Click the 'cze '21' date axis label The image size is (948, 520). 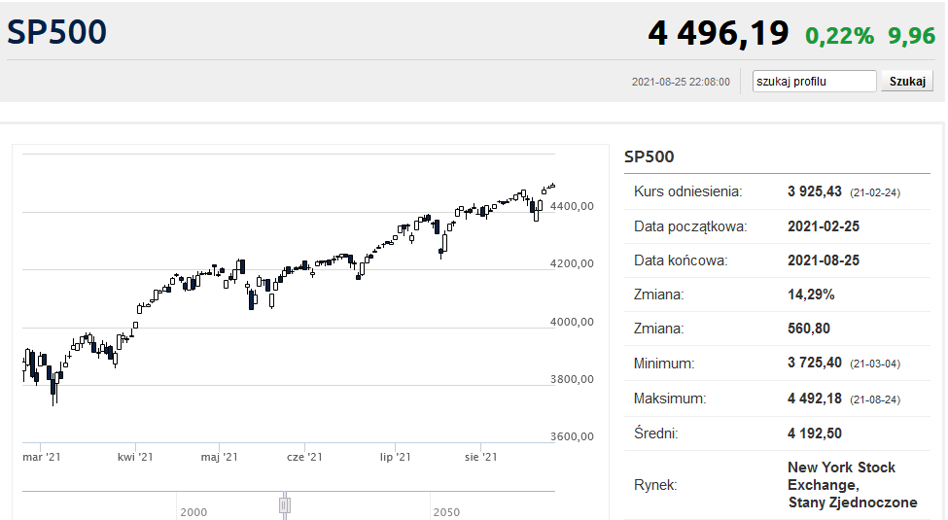click(304, 457)
